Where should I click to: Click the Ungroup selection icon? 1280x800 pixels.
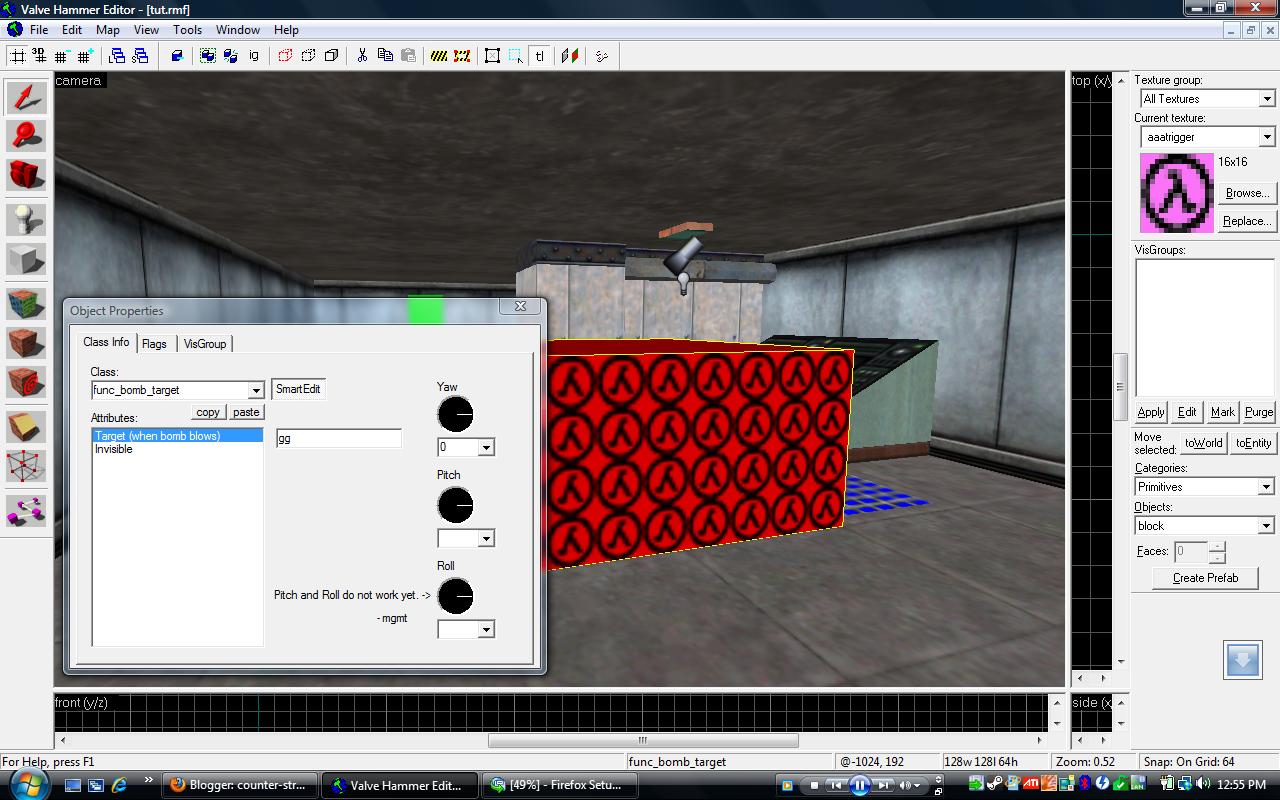click(x=230, y=56)
